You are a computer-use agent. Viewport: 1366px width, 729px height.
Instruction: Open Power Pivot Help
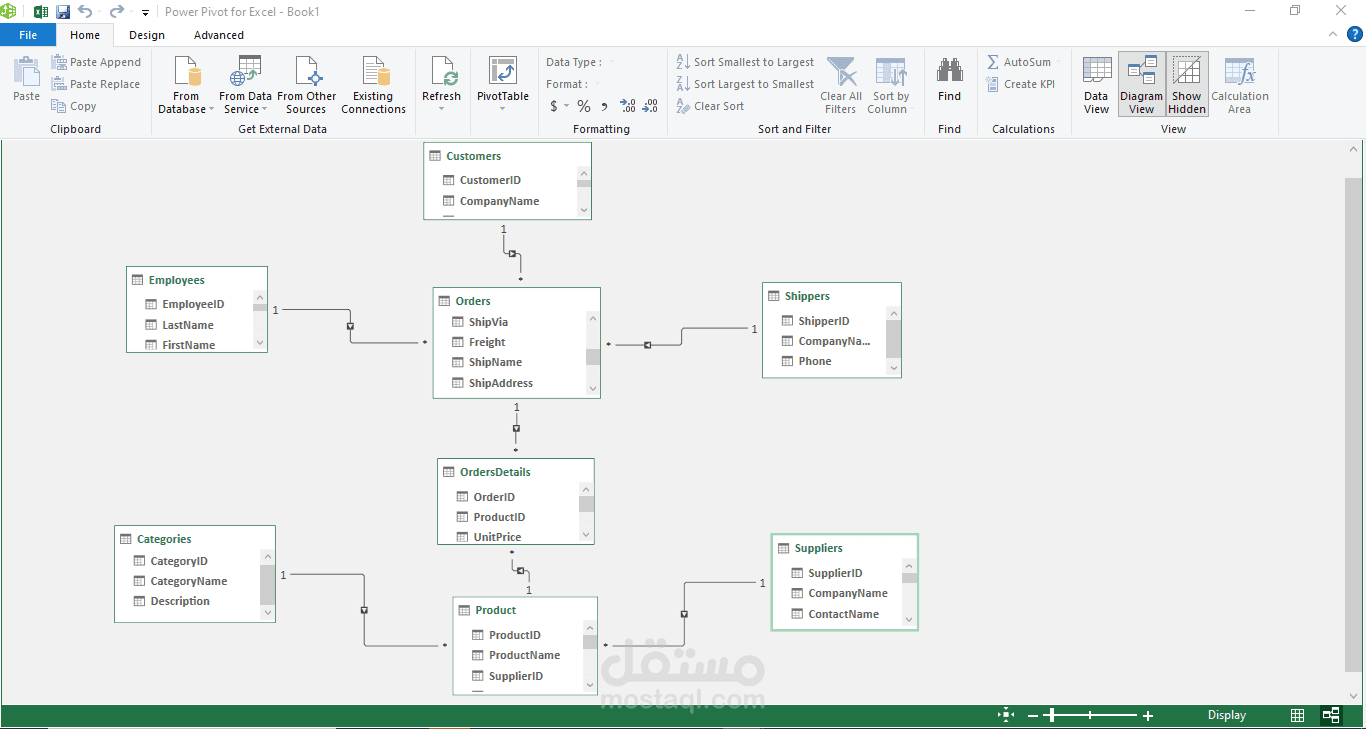[x=1355, y=34]
